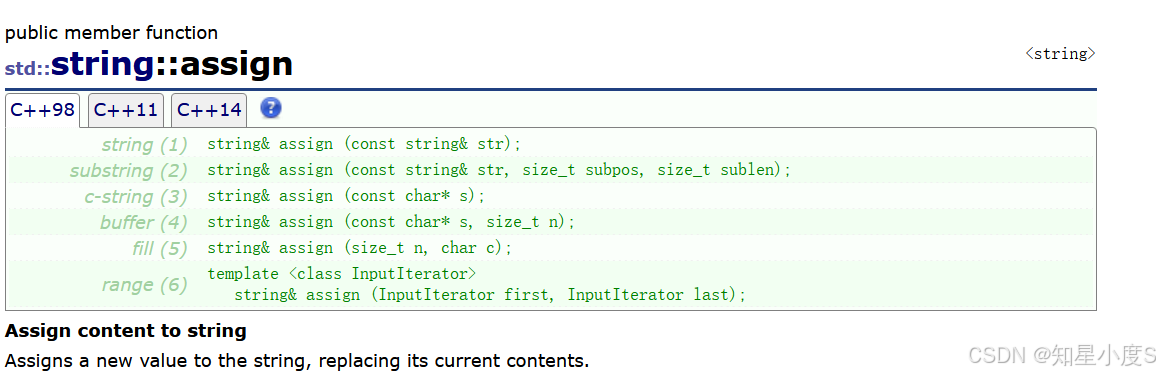Viewport: 1160px width, 375px height.
Task: Click the 'assign (const char* s, size_t n);' signature
Action: pos(391,222)
